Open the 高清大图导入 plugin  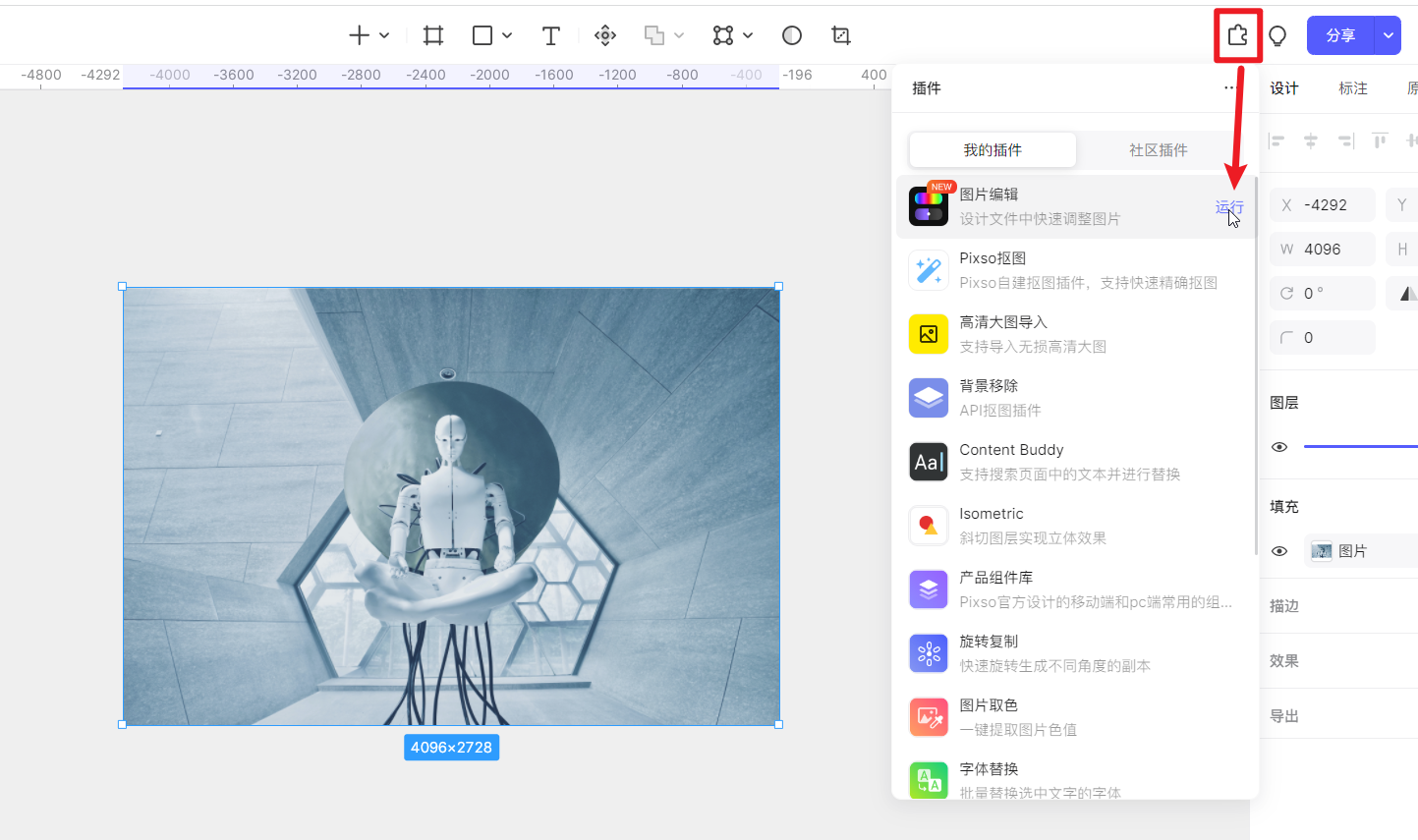pos(1077,334)
